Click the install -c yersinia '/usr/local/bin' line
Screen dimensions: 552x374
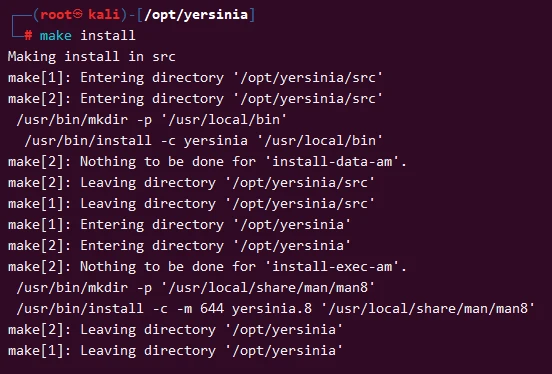(x=203, y=141)
